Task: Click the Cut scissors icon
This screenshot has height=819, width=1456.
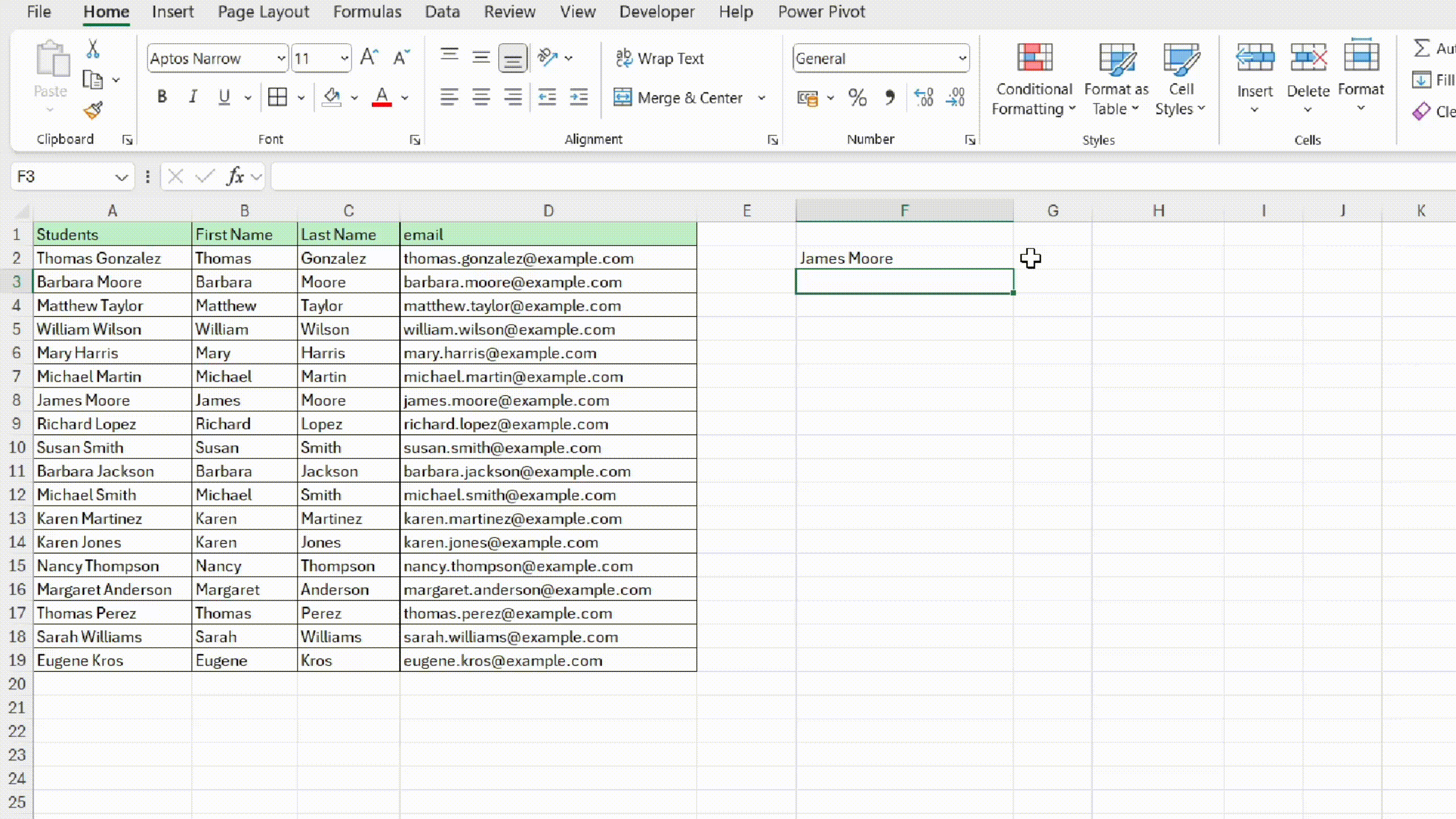Action: [93, 49]
